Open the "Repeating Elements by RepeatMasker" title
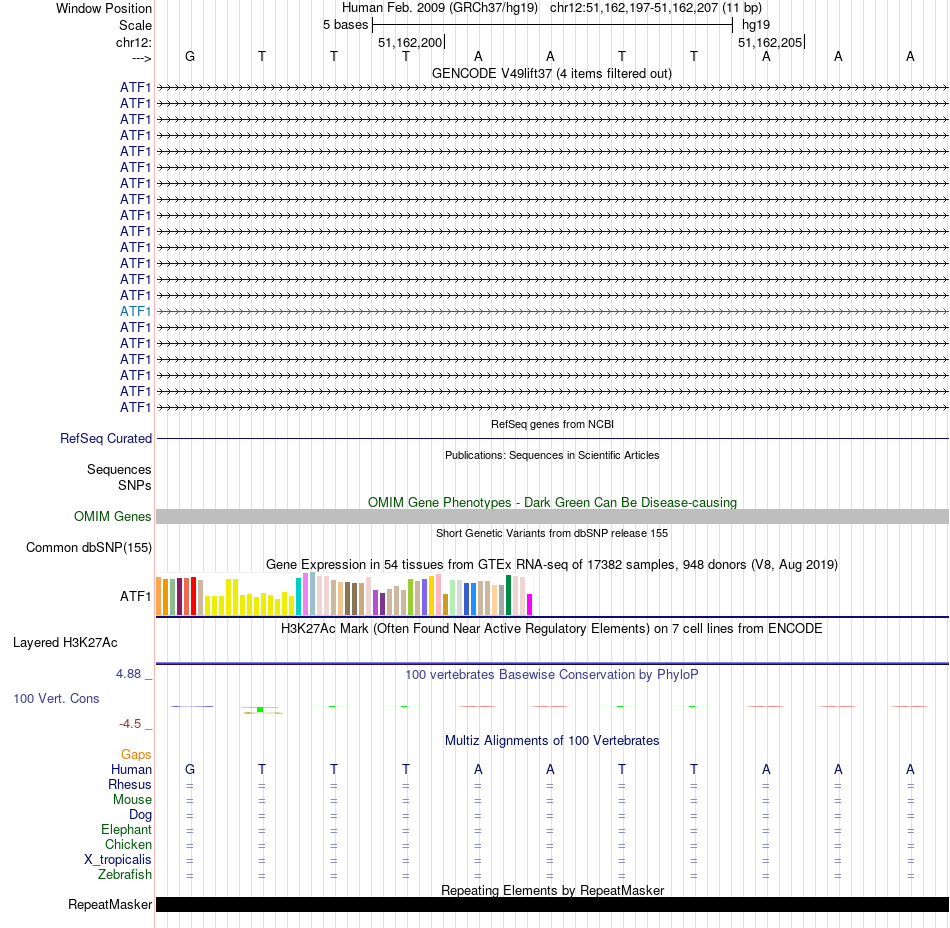The width and height of the screenshot is (950, 928). [552, 890]
